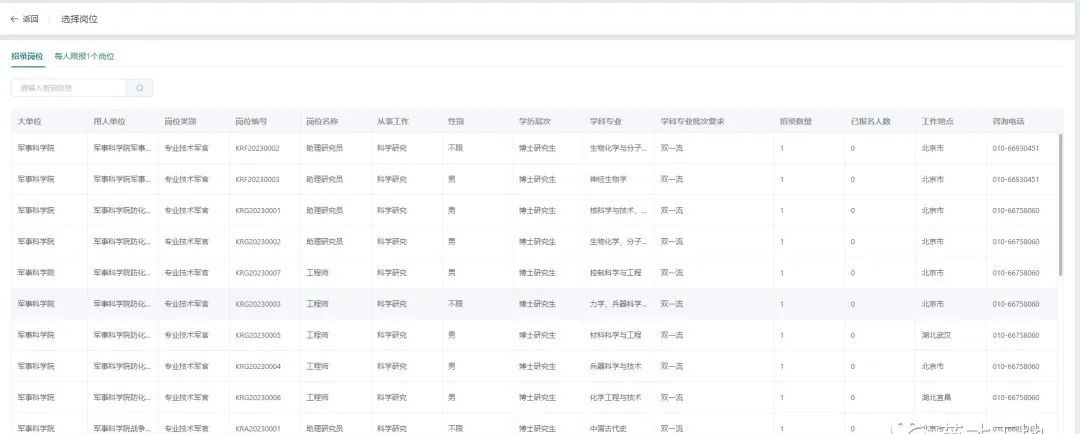The height and width of the screenshot is (434, 1080).
Task: Click 神经生物学 subject cell
Action: [x=608, y=179]
